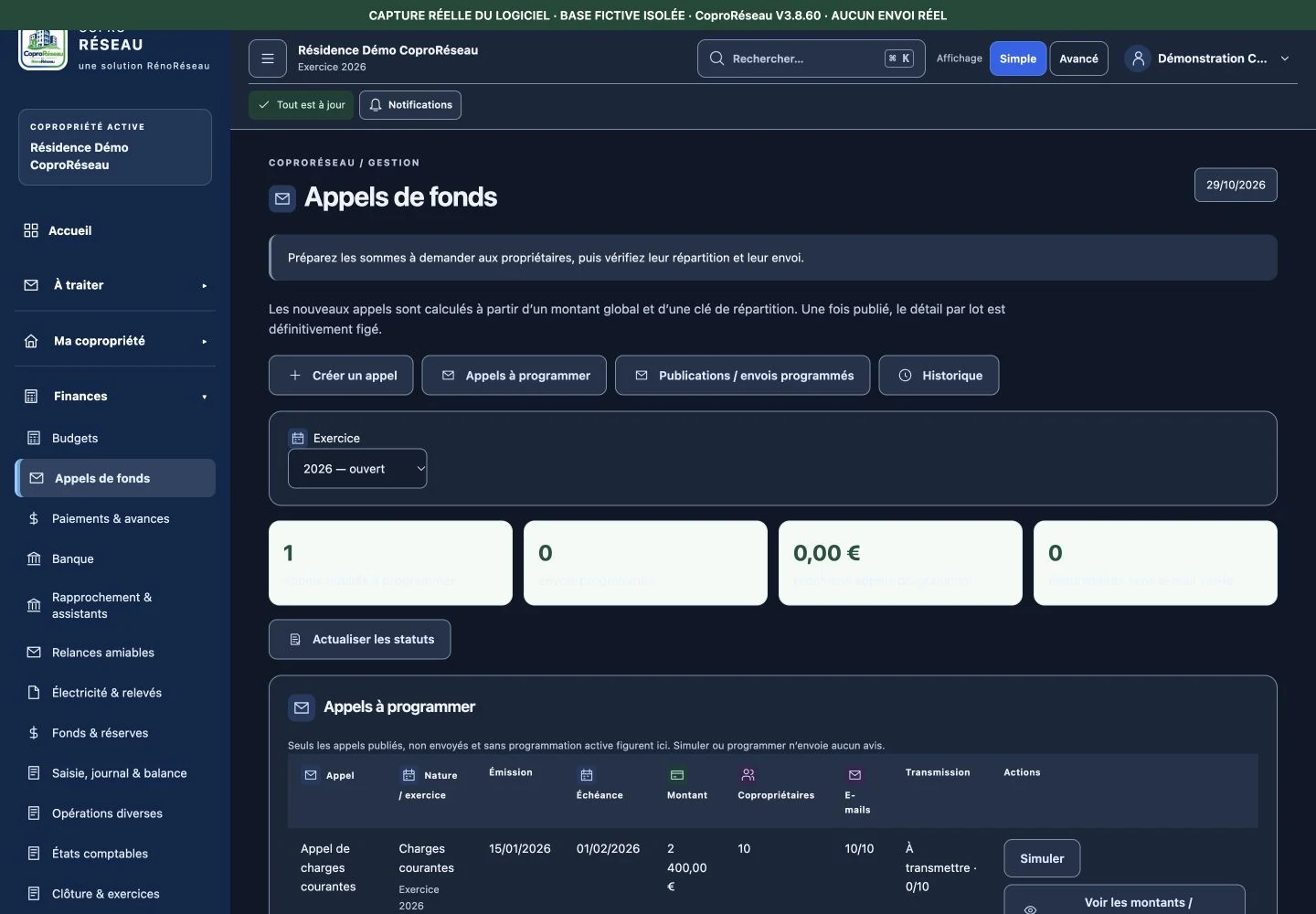1316x914 pixels.
Task: Open États comptables page
Action: coord(115,854)
